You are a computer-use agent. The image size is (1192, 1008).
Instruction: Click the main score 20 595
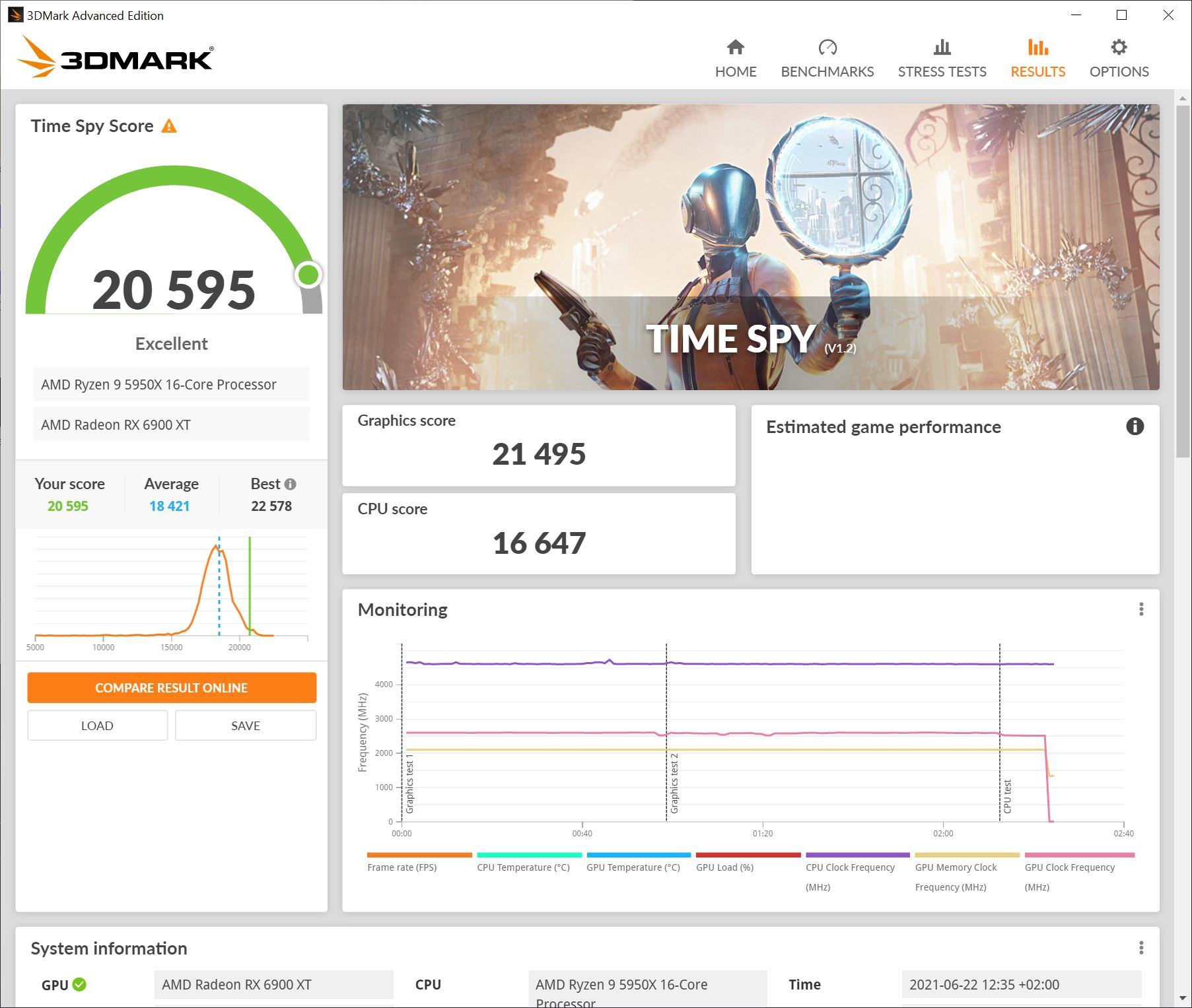point(174,289)
